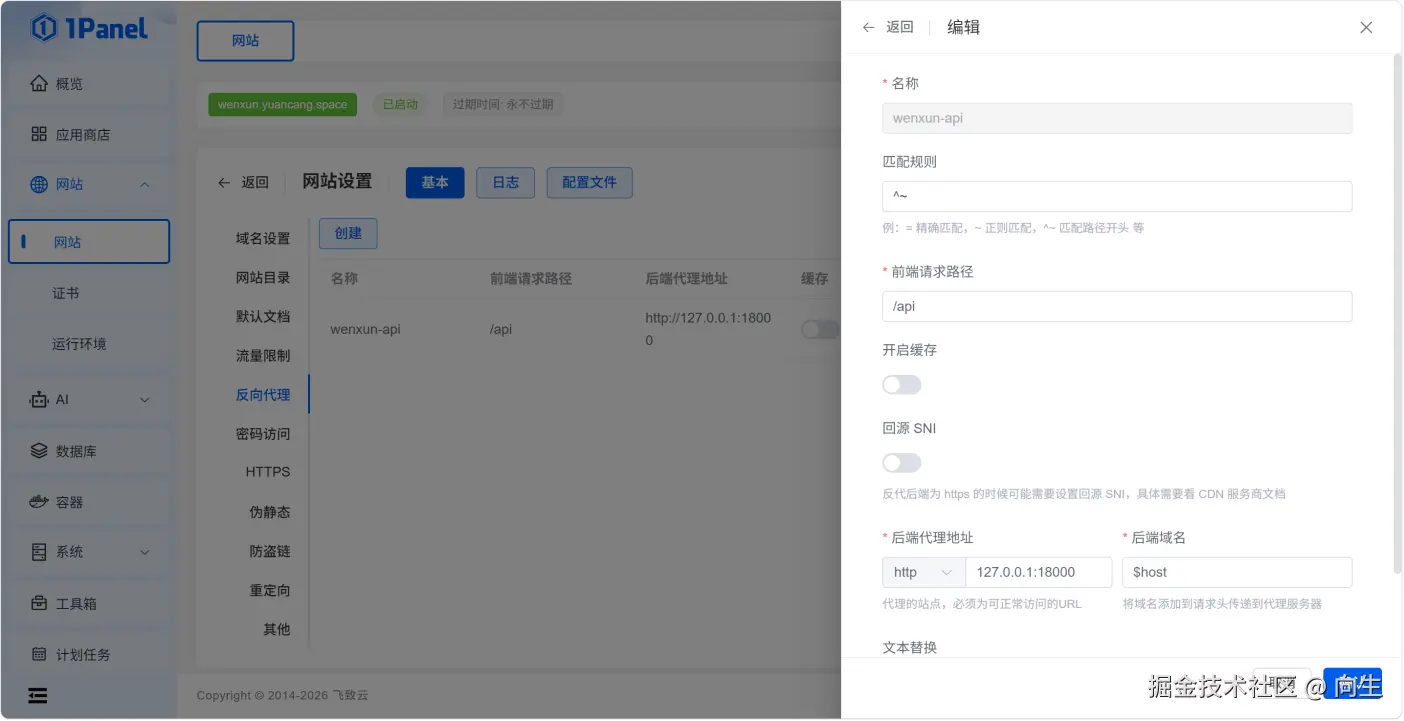The width and height of the screenshot is (1404, 721).
Task: Click the 容器 docker icon
Action: pos(39,501)
